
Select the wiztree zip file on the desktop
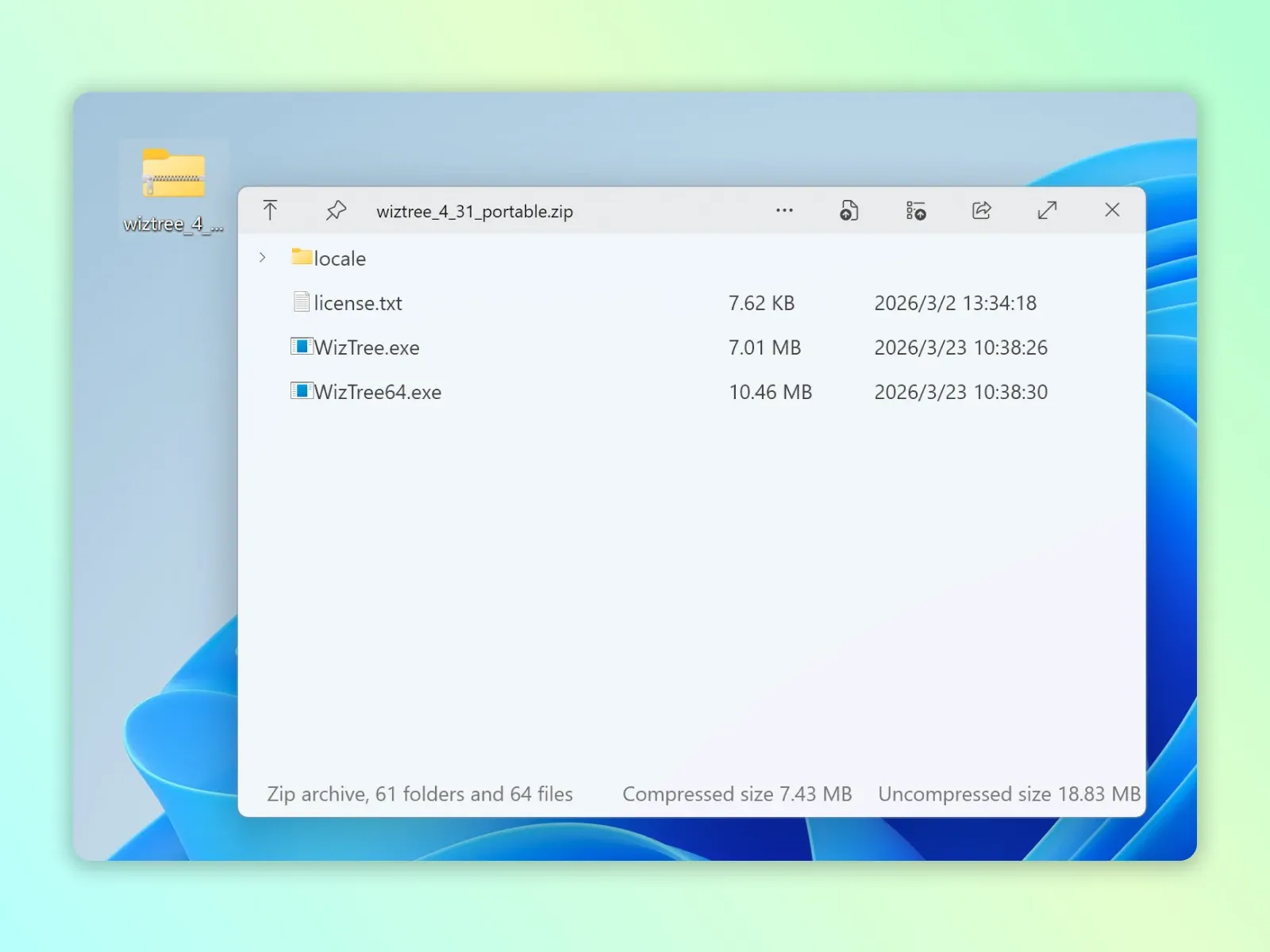[x=174, y=190]
